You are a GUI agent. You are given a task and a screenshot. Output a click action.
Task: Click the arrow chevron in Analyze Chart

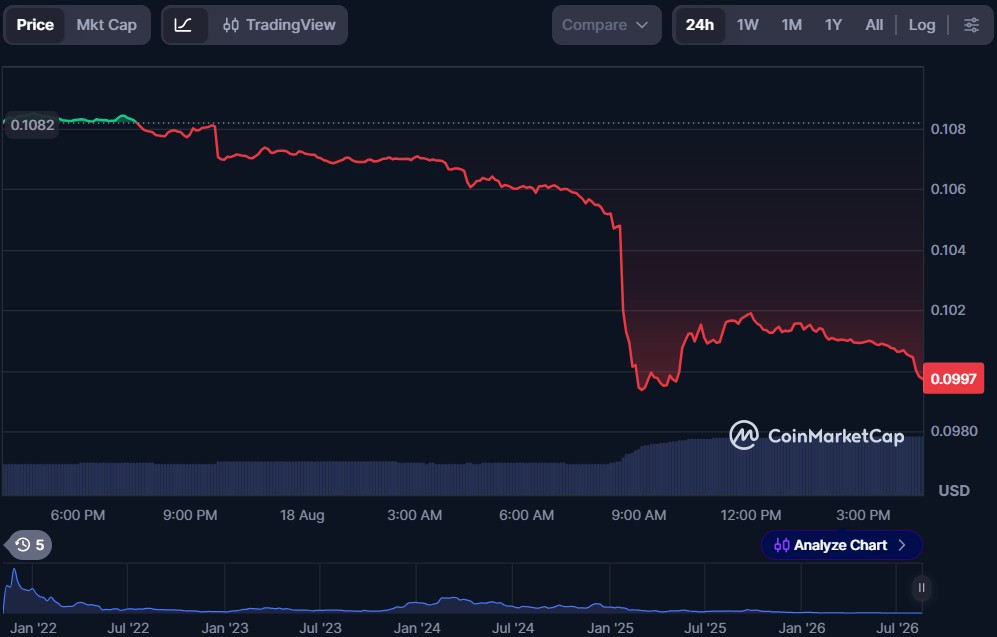coord(902,545)
